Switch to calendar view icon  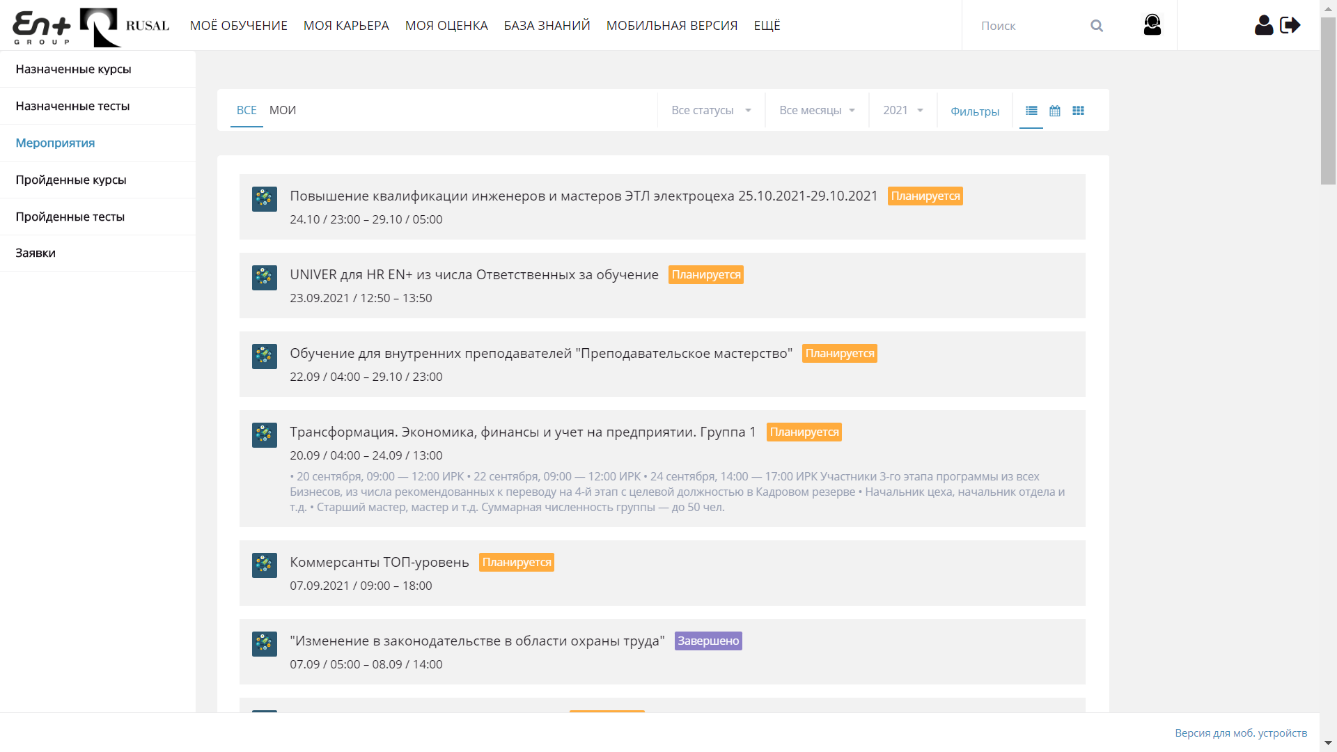(x=1054, y=111)
